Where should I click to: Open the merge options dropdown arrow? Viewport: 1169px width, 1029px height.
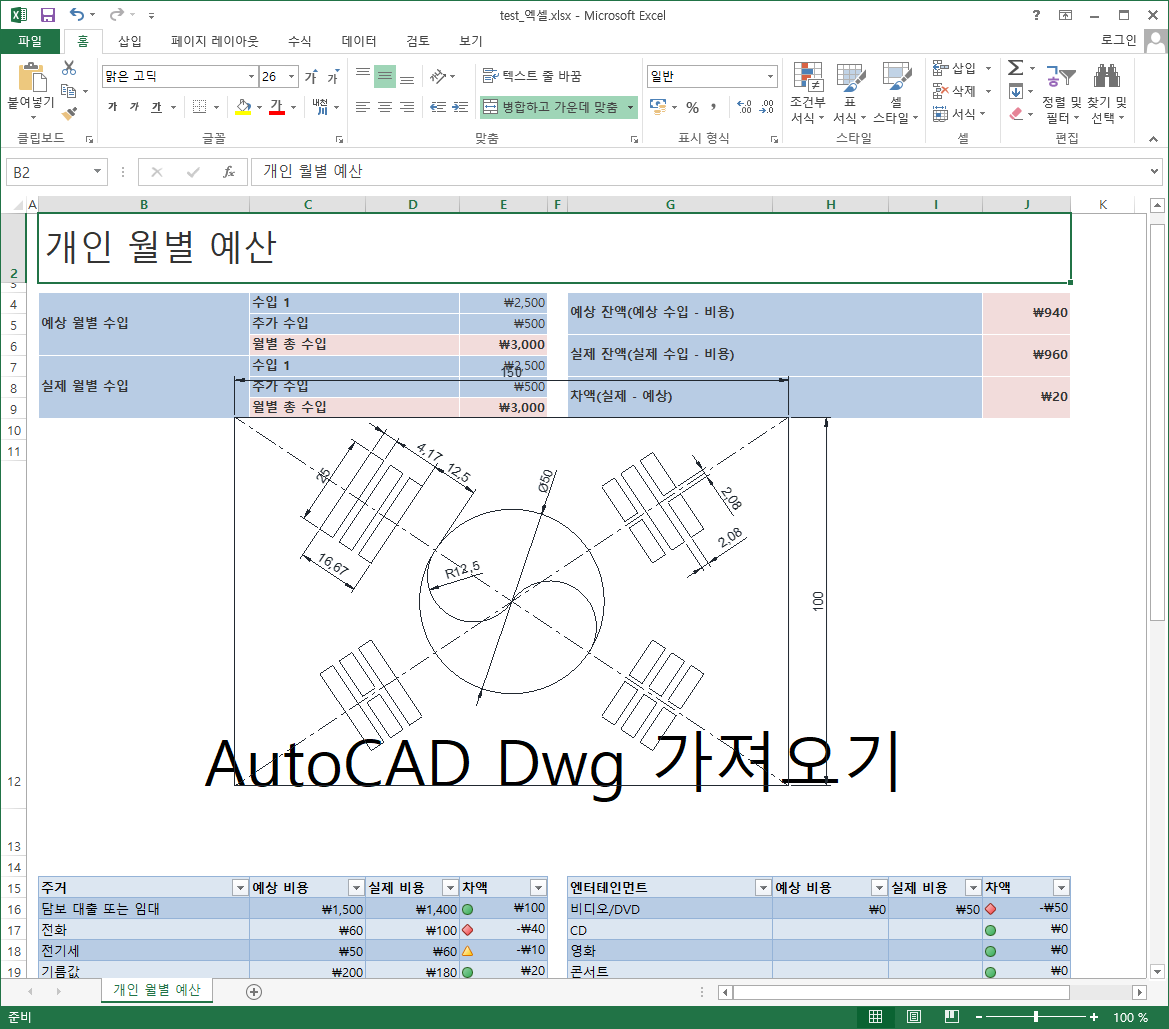pos(630,107)
